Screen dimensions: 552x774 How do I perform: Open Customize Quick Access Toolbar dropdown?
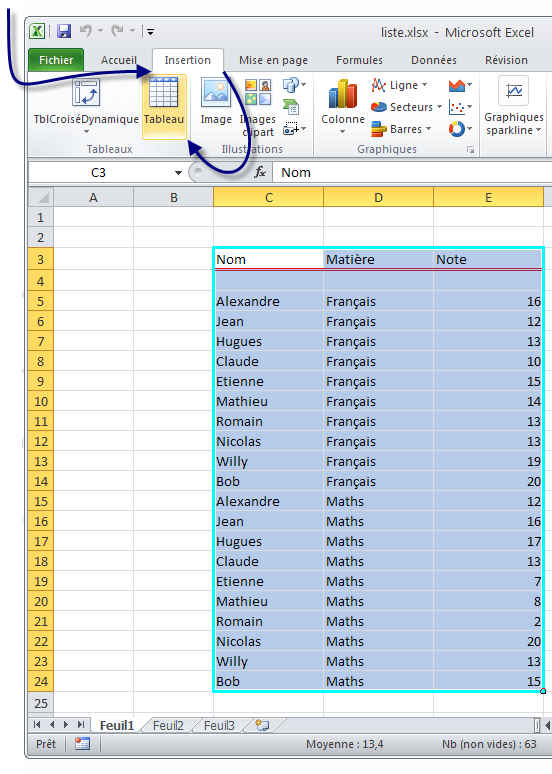(x=151, y=32)
